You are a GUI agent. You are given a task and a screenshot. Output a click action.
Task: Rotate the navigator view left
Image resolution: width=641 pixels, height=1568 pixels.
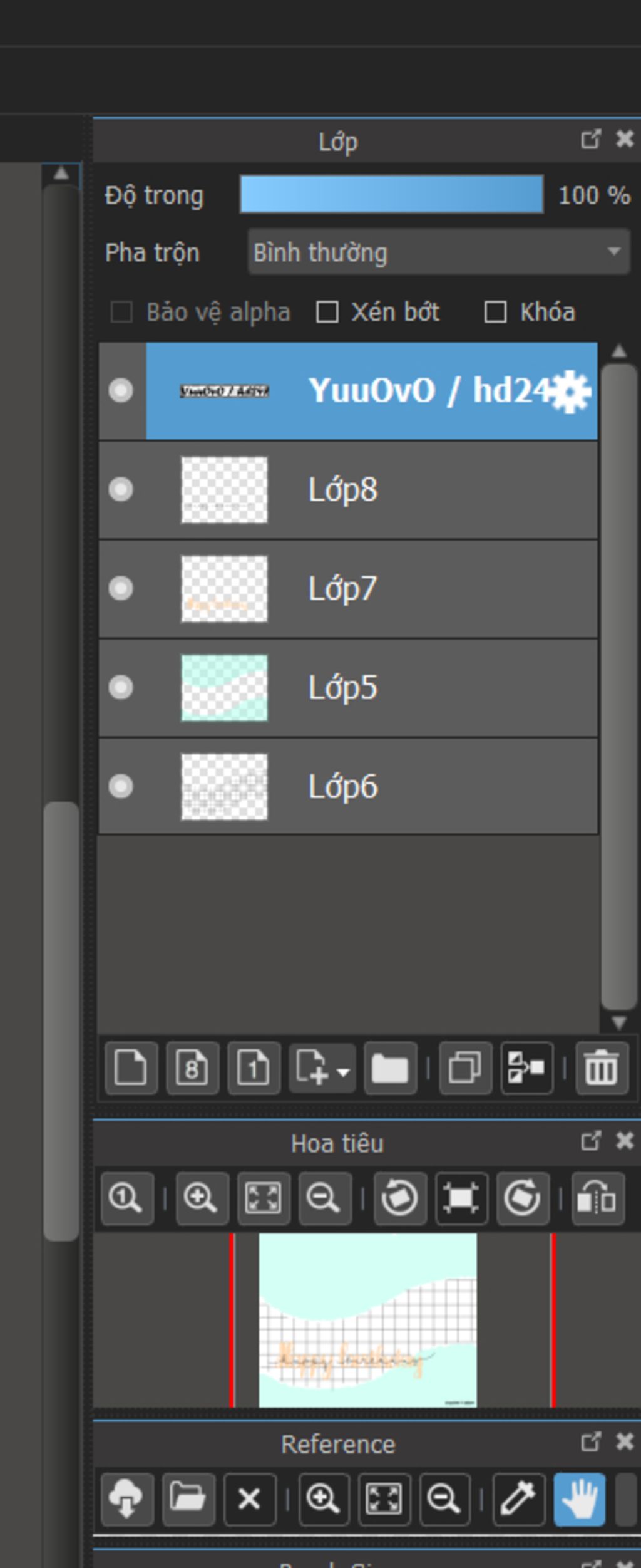click(x=399, y=1198)
